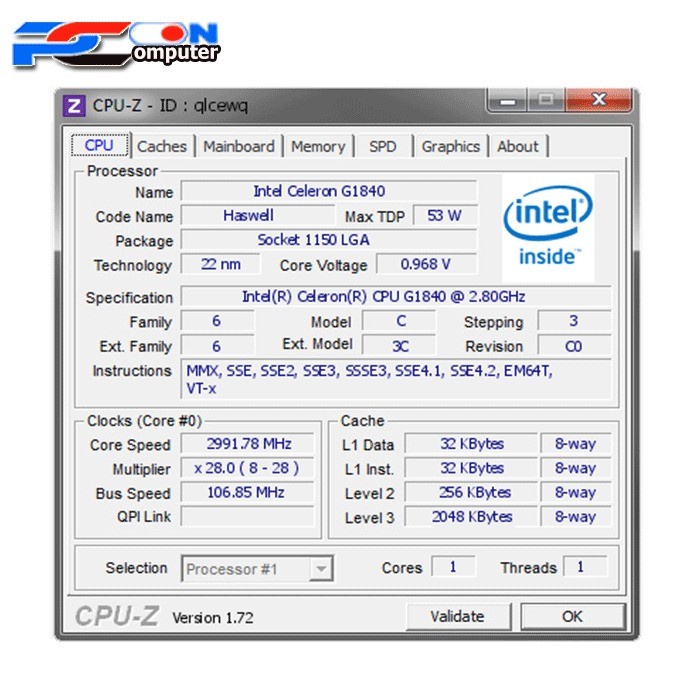
Task: Click the L1 Inst. 8-way associativity value
Action: click(x=575, y=468)
